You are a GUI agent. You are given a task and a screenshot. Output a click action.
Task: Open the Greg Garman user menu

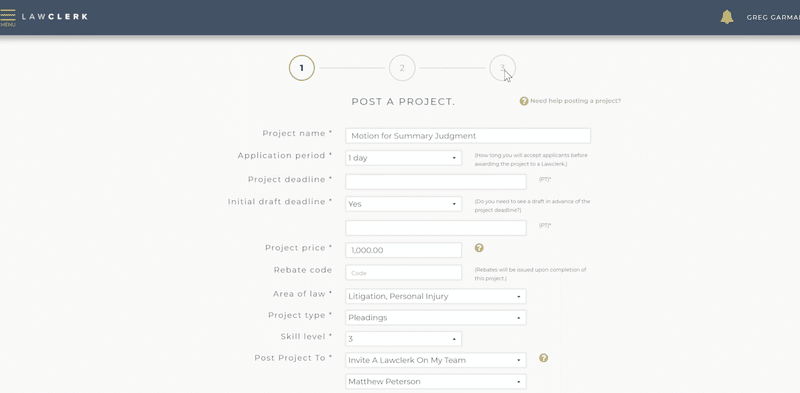(773, 17)
